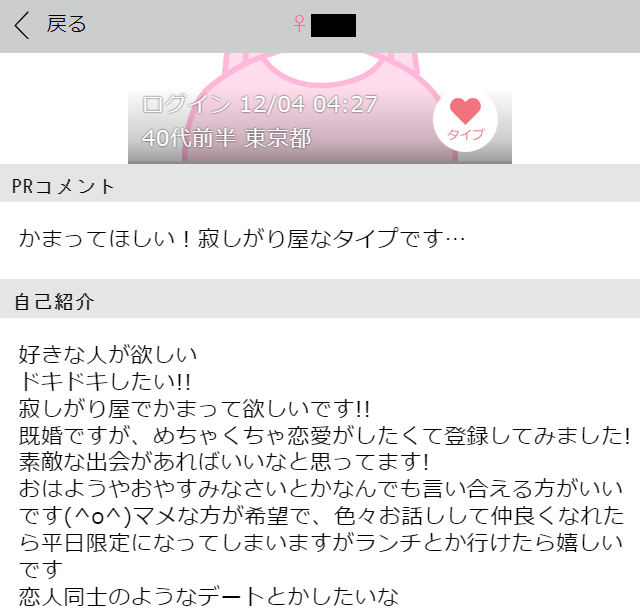The height and width of the screenshot is (613, 643).
Task: Click the line 素敵な出会があればいいな
Action: point(224,462)
